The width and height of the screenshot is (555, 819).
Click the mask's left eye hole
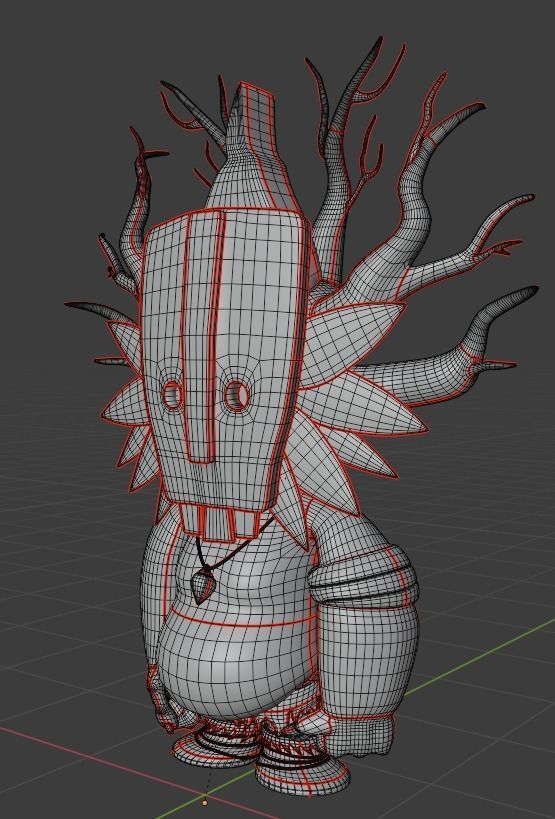(x=172, y=395)
